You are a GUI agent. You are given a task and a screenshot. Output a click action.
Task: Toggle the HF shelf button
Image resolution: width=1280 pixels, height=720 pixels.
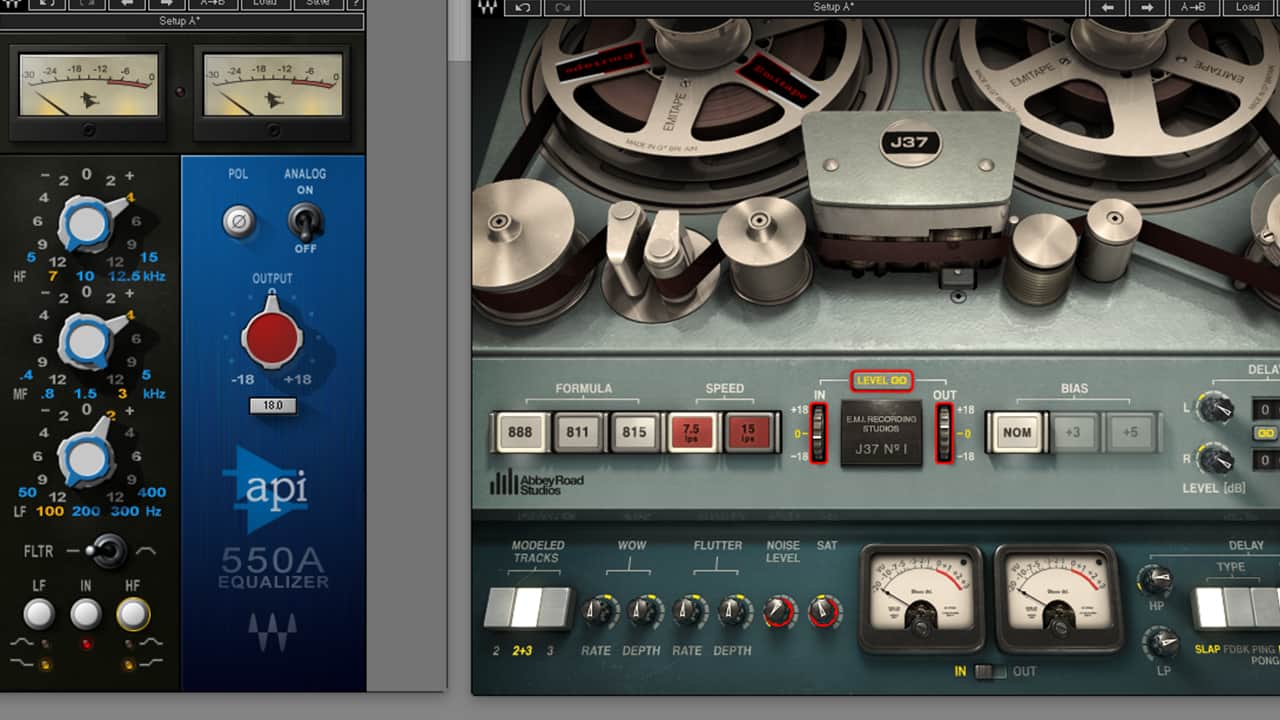point(133,613)
